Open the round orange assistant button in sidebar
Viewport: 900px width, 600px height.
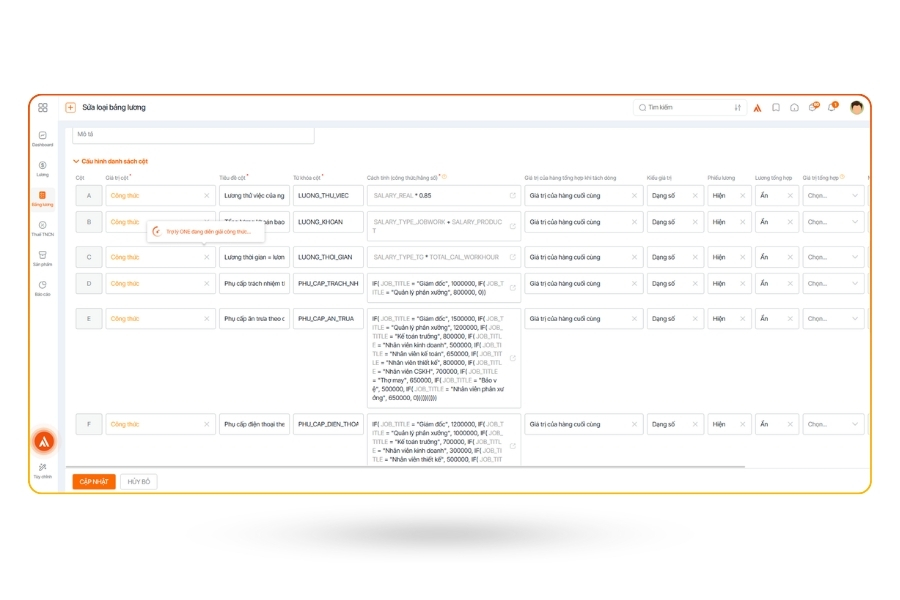44,442
